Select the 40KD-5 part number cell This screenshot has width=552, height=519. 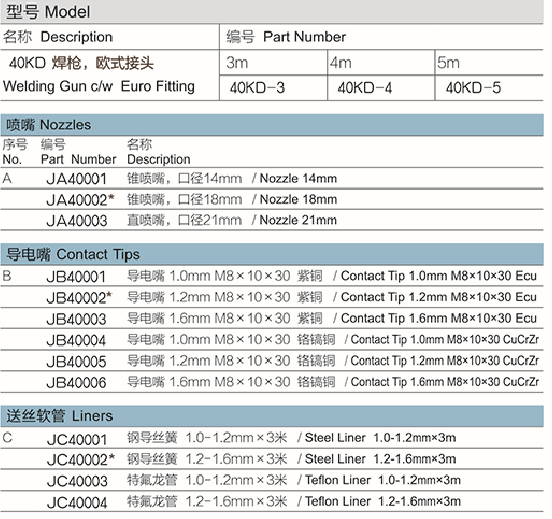(x=489, y=88)
